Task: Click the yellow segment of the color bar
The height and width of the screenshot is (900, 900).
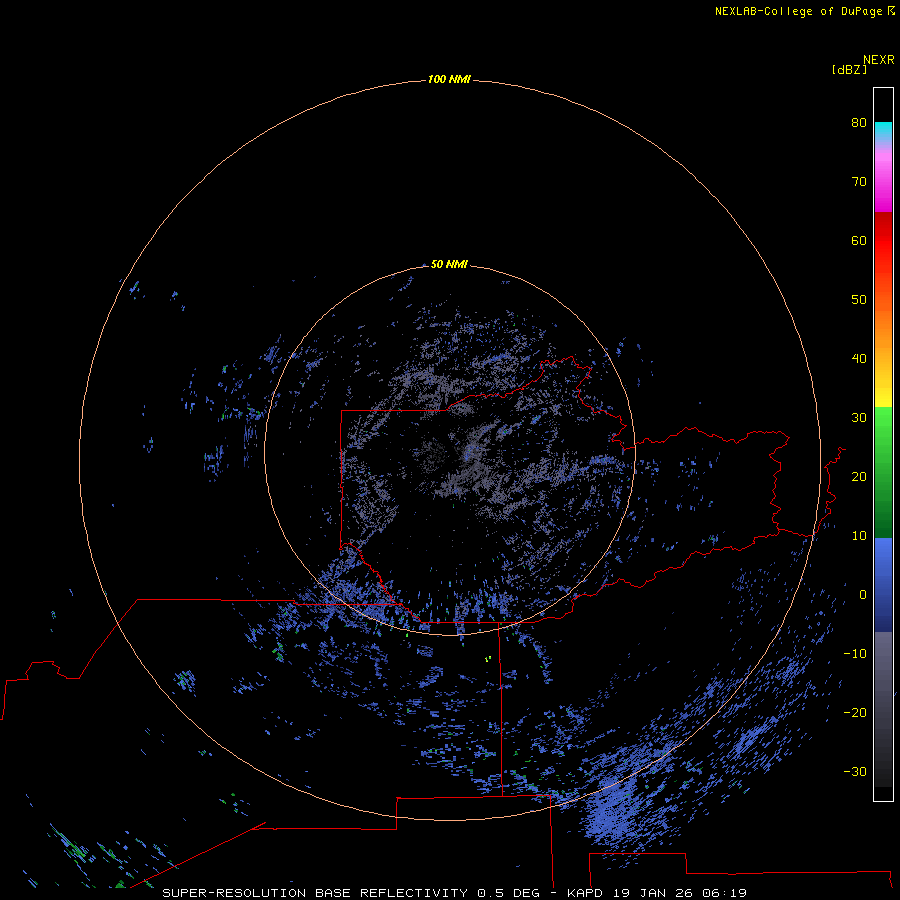Action: (883, 396)
